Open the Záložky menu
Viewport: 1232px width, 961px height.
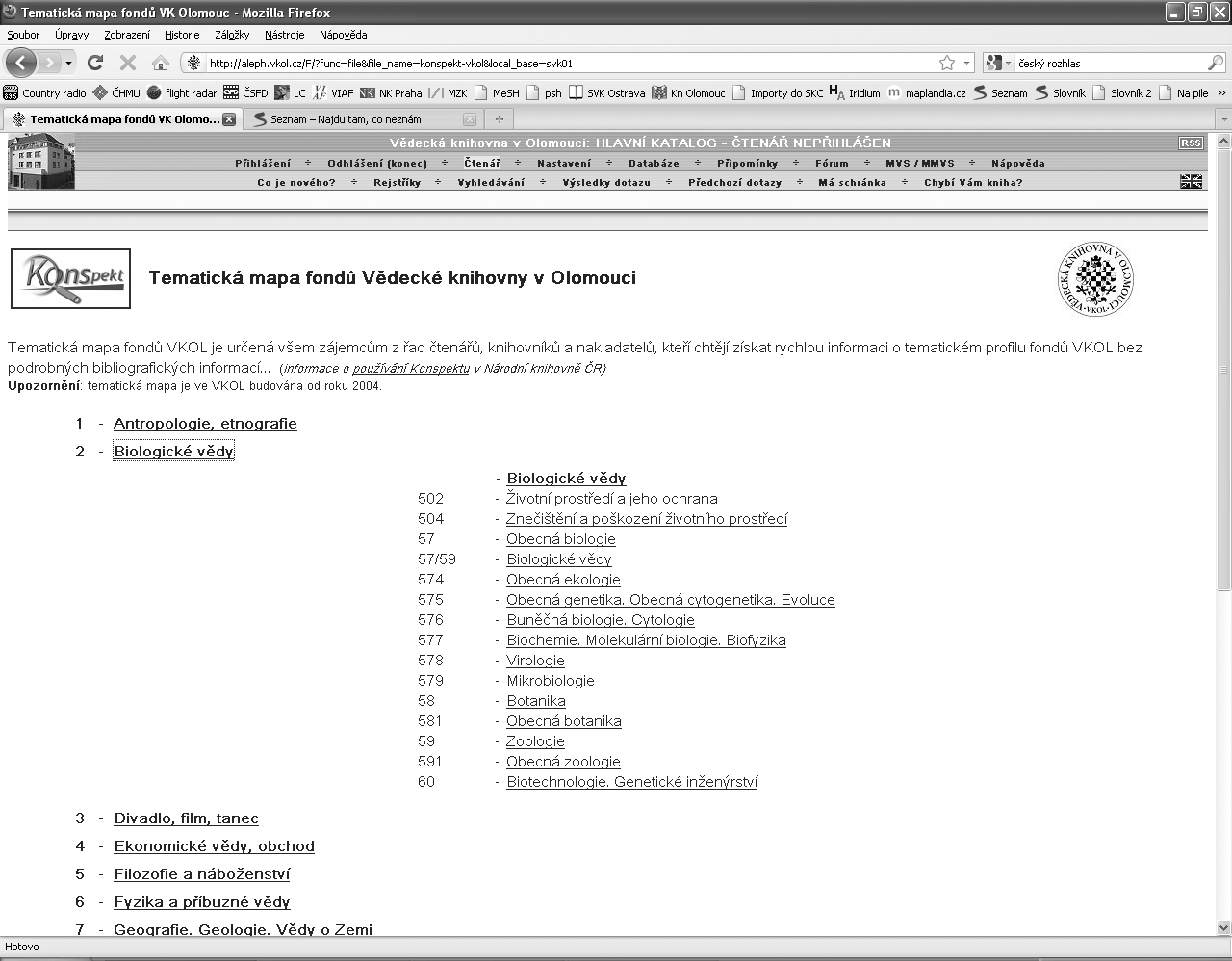tap(232, 35)
